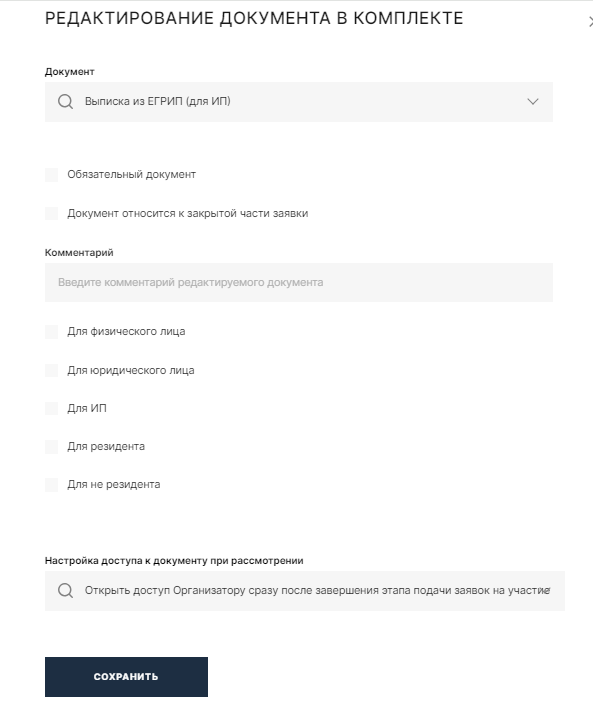The height and width of the screenshot is (714, 593).
Task: Click the 'Для не резидента' label text
Action: (x=114, y=484)
